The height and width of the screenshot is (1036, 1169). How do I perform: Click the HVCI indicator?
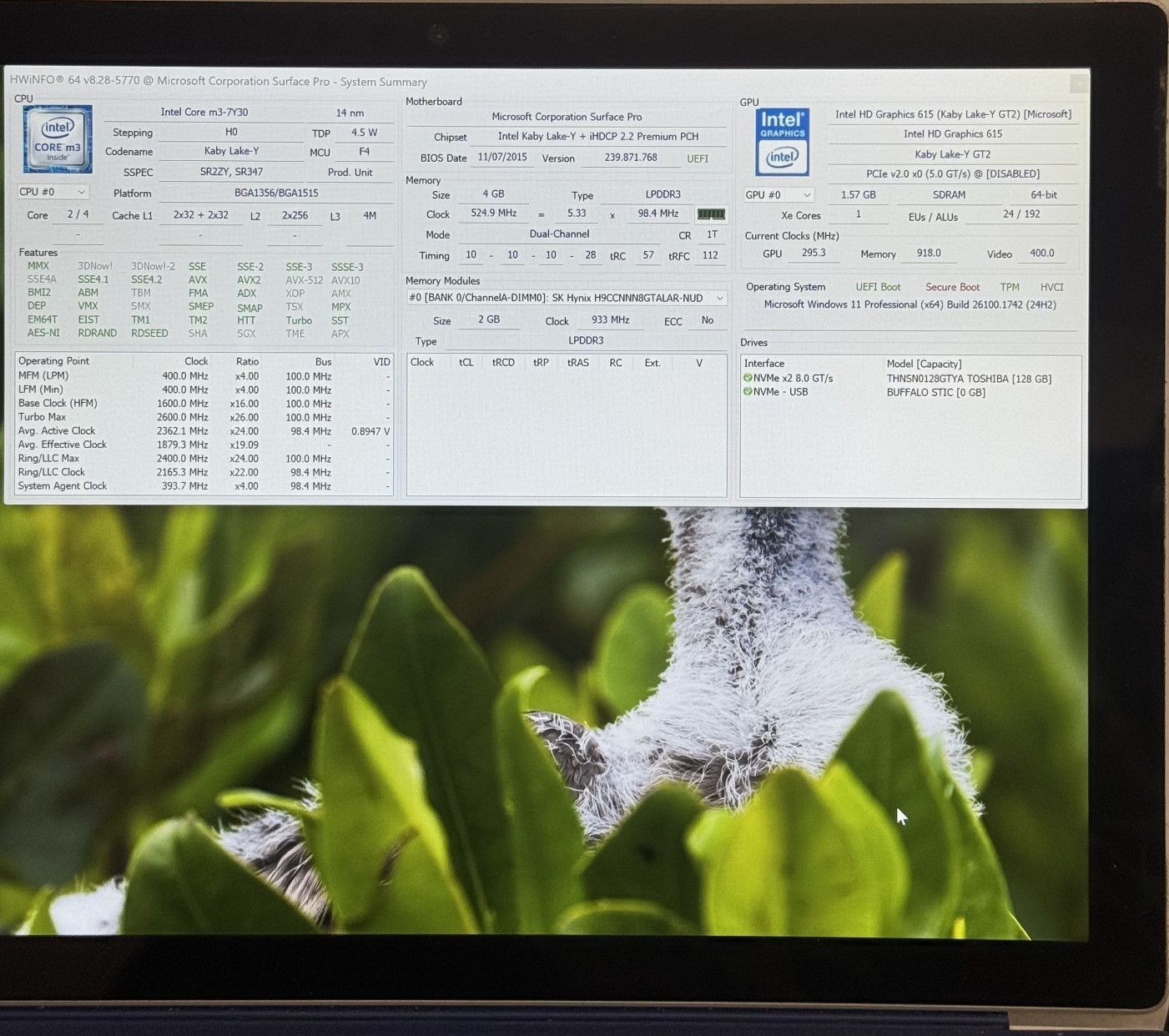pyautogui.click(x=1051, y=287)
